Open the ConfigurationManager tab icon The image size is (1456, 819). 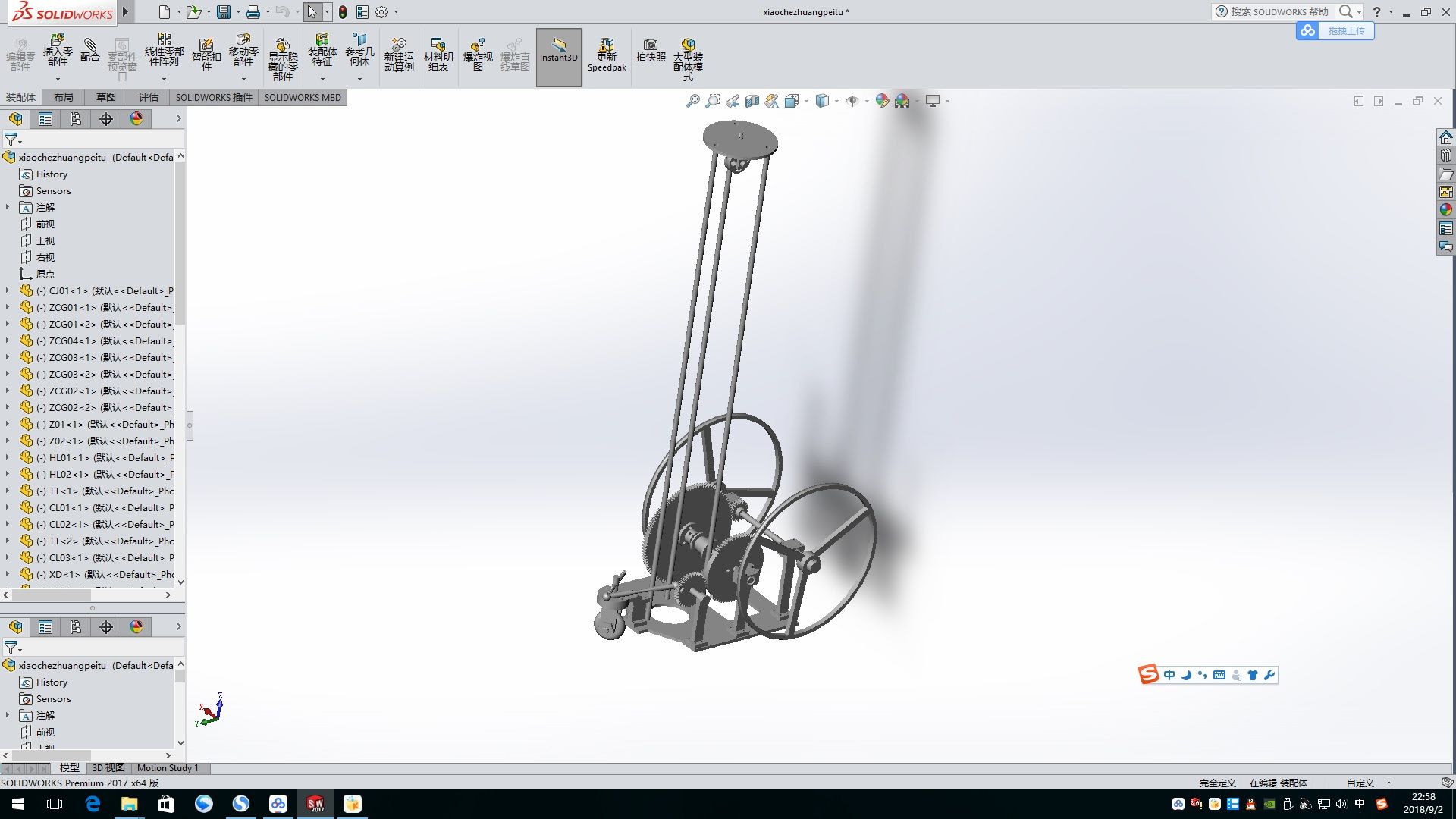(x=76, y=119)
